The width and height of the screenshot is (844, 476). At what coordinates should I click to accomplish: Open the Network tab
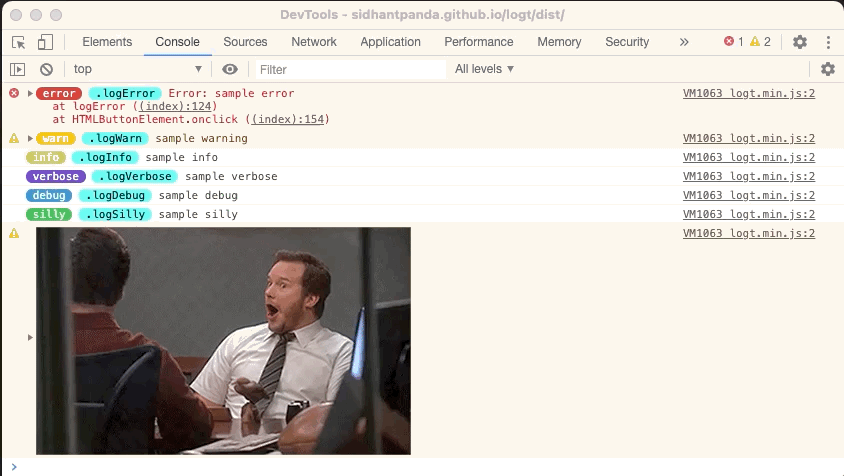point(314,42)
